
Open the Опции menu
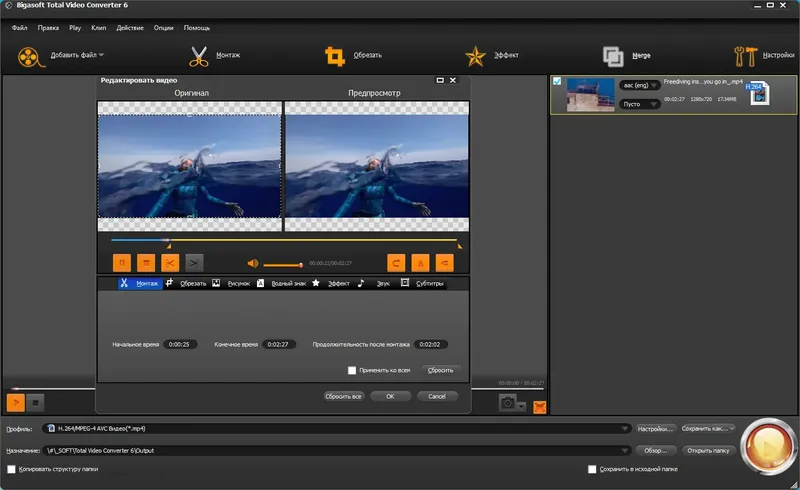pos(163,28)
